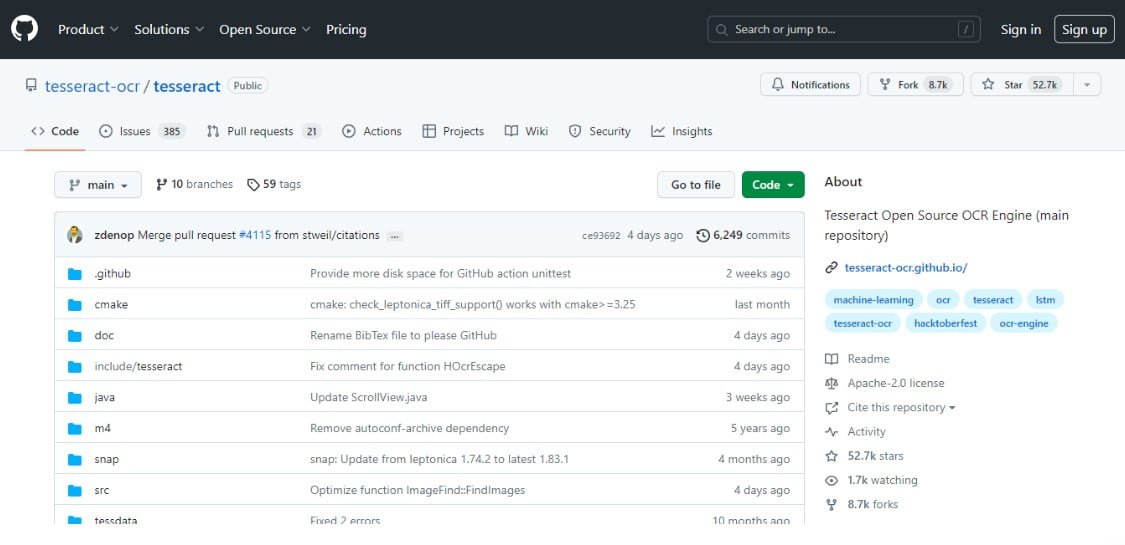The height and width of the screenshot is (545, 1125).
Task: Click the hacktoberfest topic tag
Action: point(945,323)
